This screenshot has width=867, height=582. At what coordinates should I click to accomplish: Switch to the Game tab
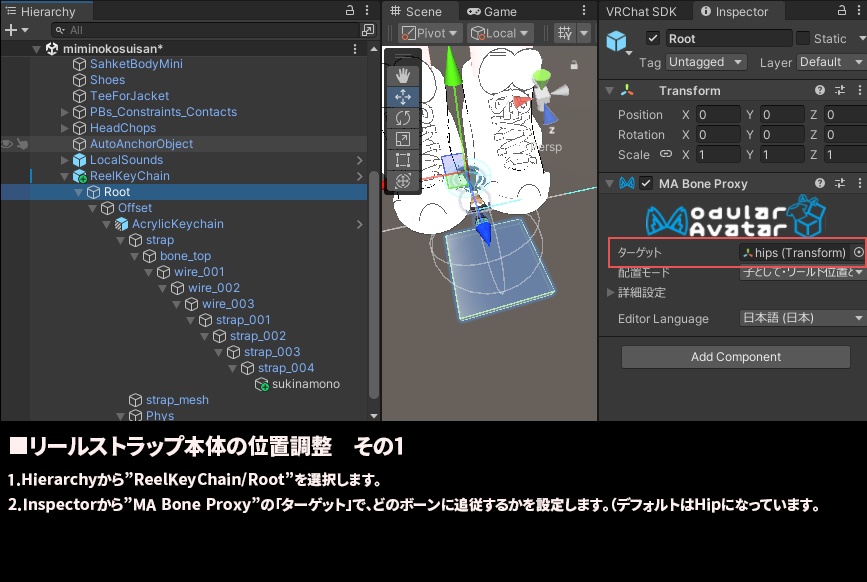click(494, 12)
